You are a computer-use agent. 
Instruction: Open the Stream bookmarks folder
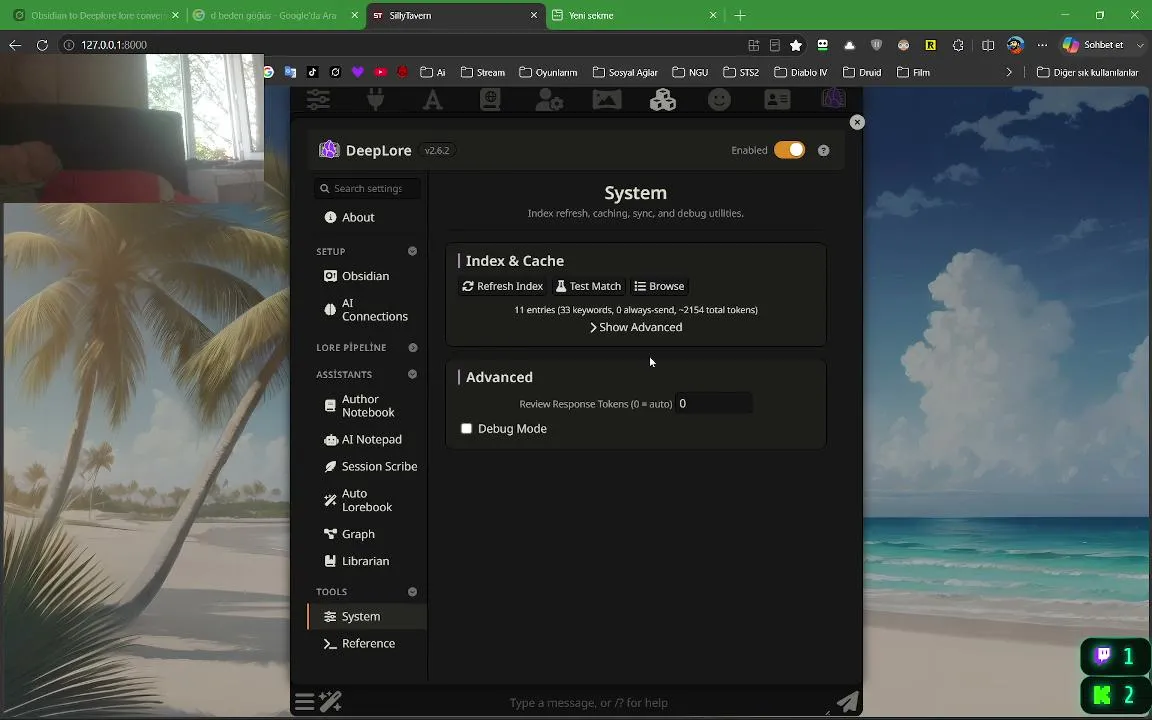pyautogui.click(x=483, y=72)
